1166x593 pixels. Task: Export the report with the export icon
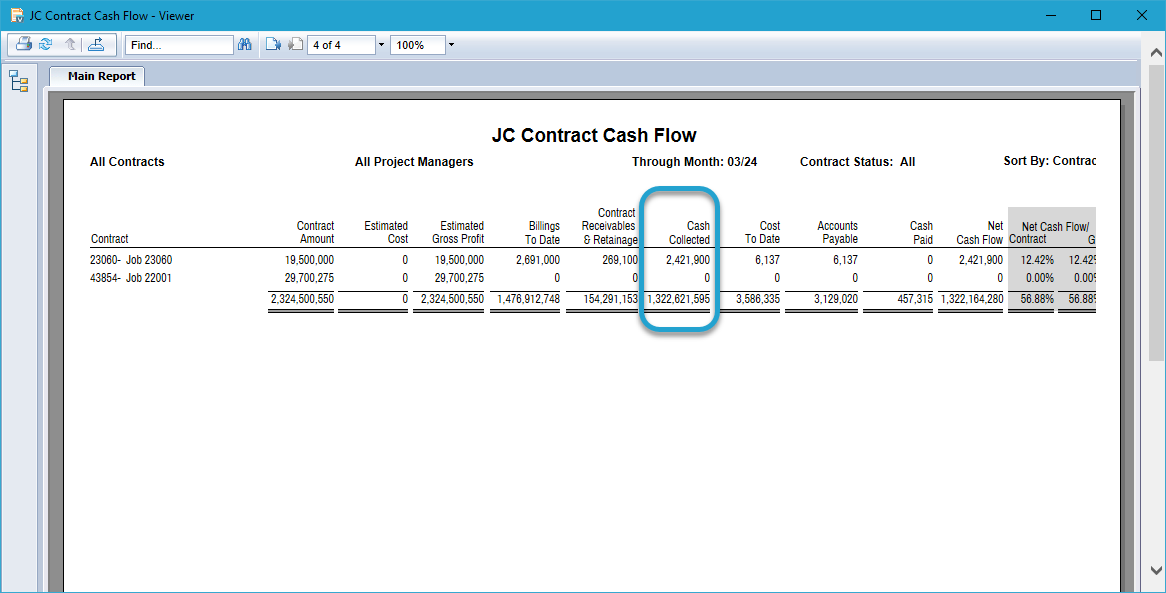coord(95,45)
